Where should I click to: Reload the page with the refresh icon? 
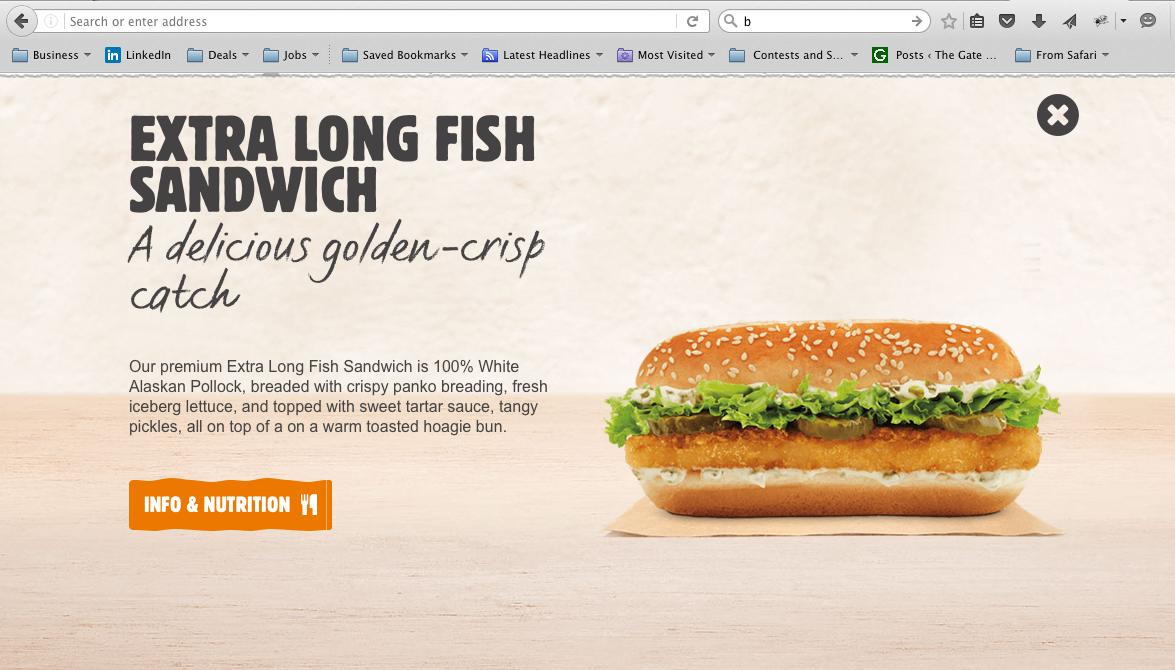pyautogui.click(x=692, y=21)
